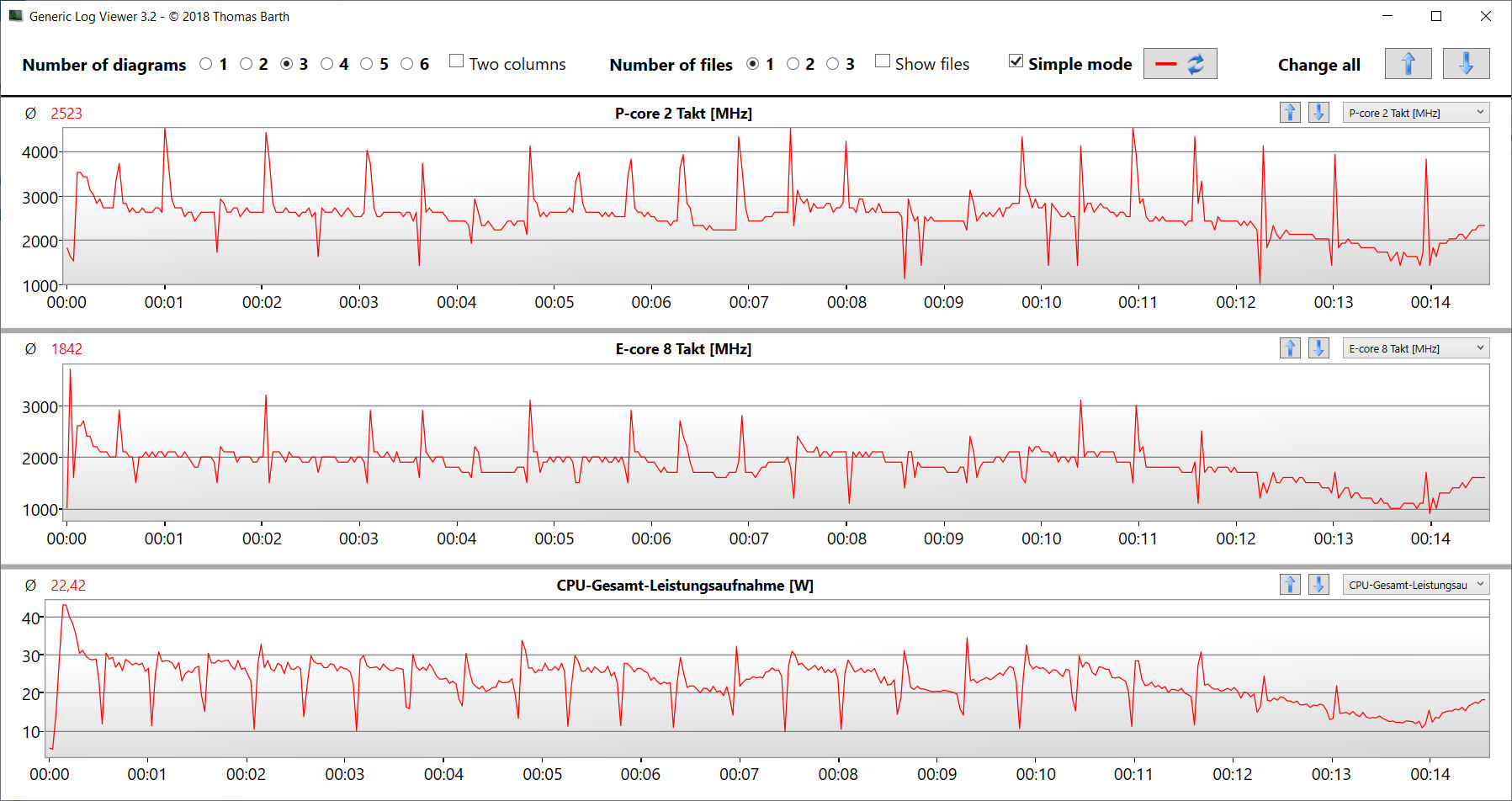Click the Change all down arrow icon
1512x801 pixels.
[x=1466, y=64]
